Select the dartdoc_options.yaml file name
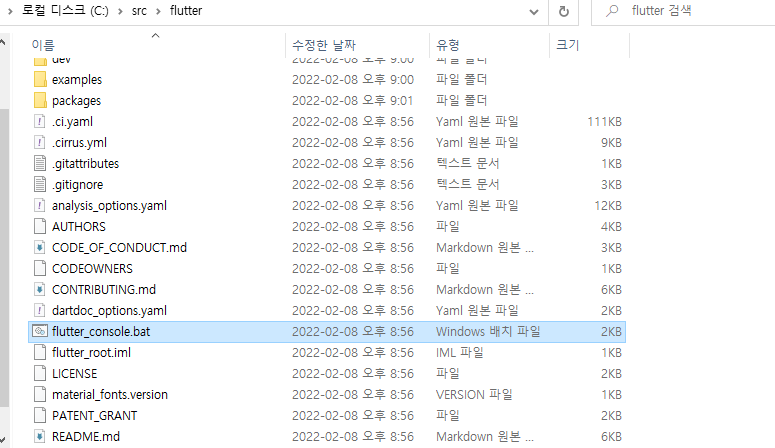The image size is (775, 448). [109, 311]
